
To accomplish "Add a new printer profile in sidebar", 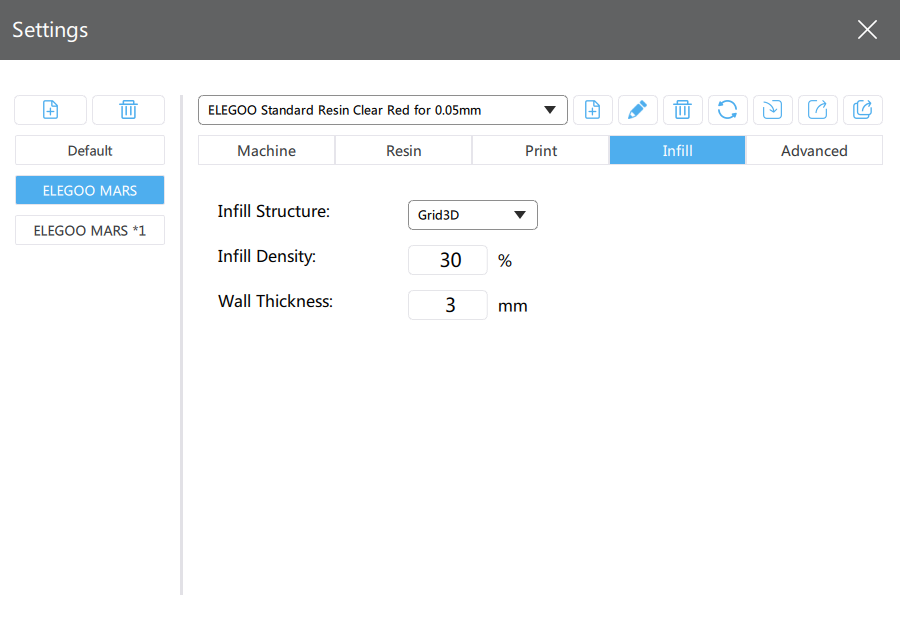I will point(51,110).
